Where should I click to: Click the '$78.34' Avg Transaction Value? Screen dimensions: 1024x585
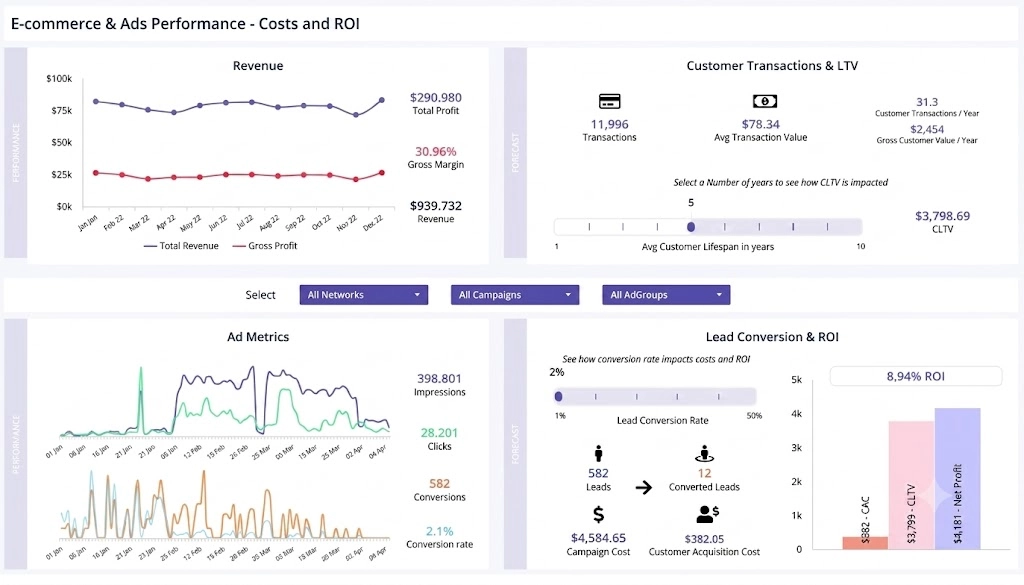(x=760, y=124)
